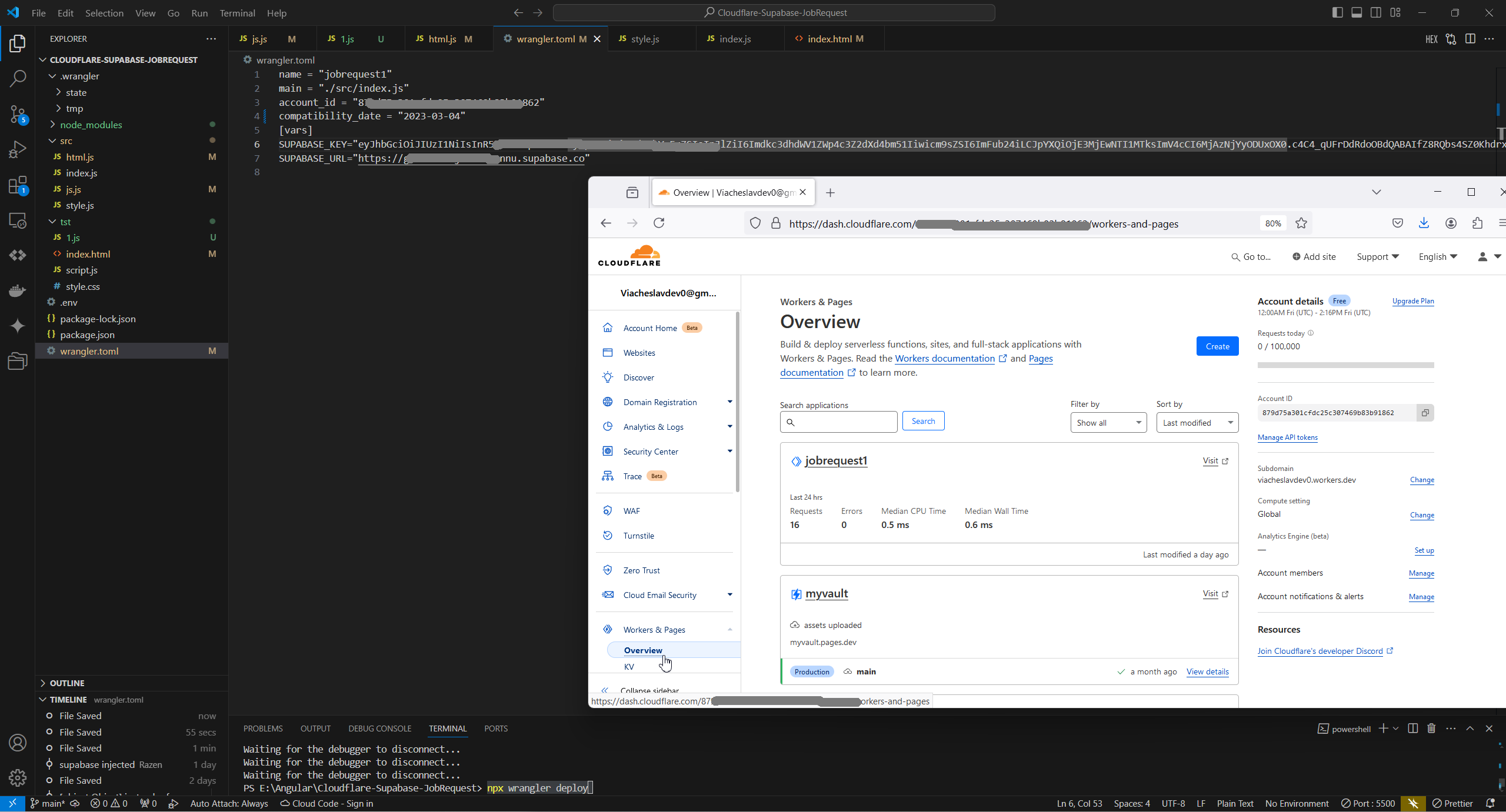Bookmark page with the star icon

click(1301, 223)
